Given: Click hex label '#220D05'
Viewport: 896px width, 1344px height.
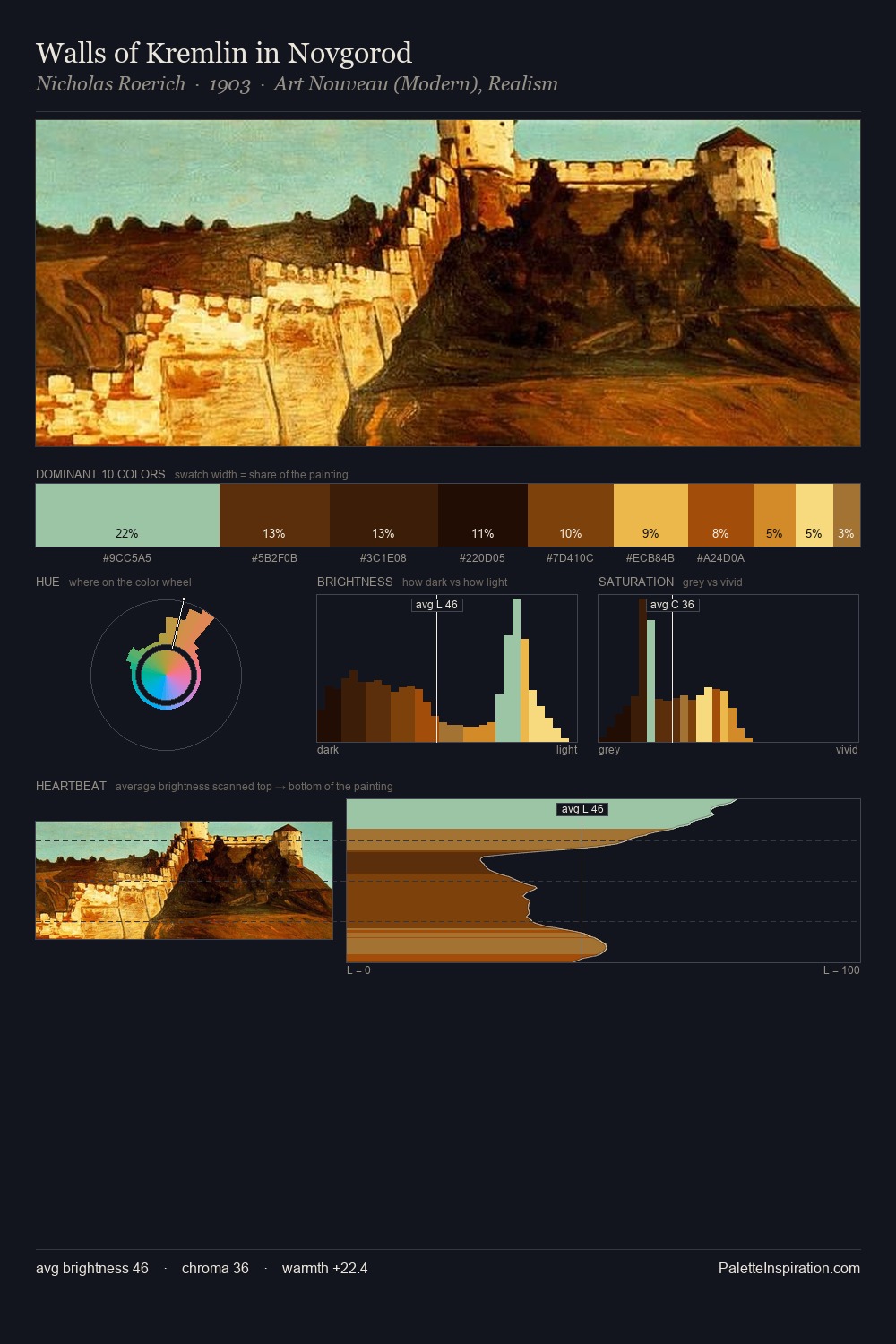Looking at the screenshot, I should click(x=483, y=557).
